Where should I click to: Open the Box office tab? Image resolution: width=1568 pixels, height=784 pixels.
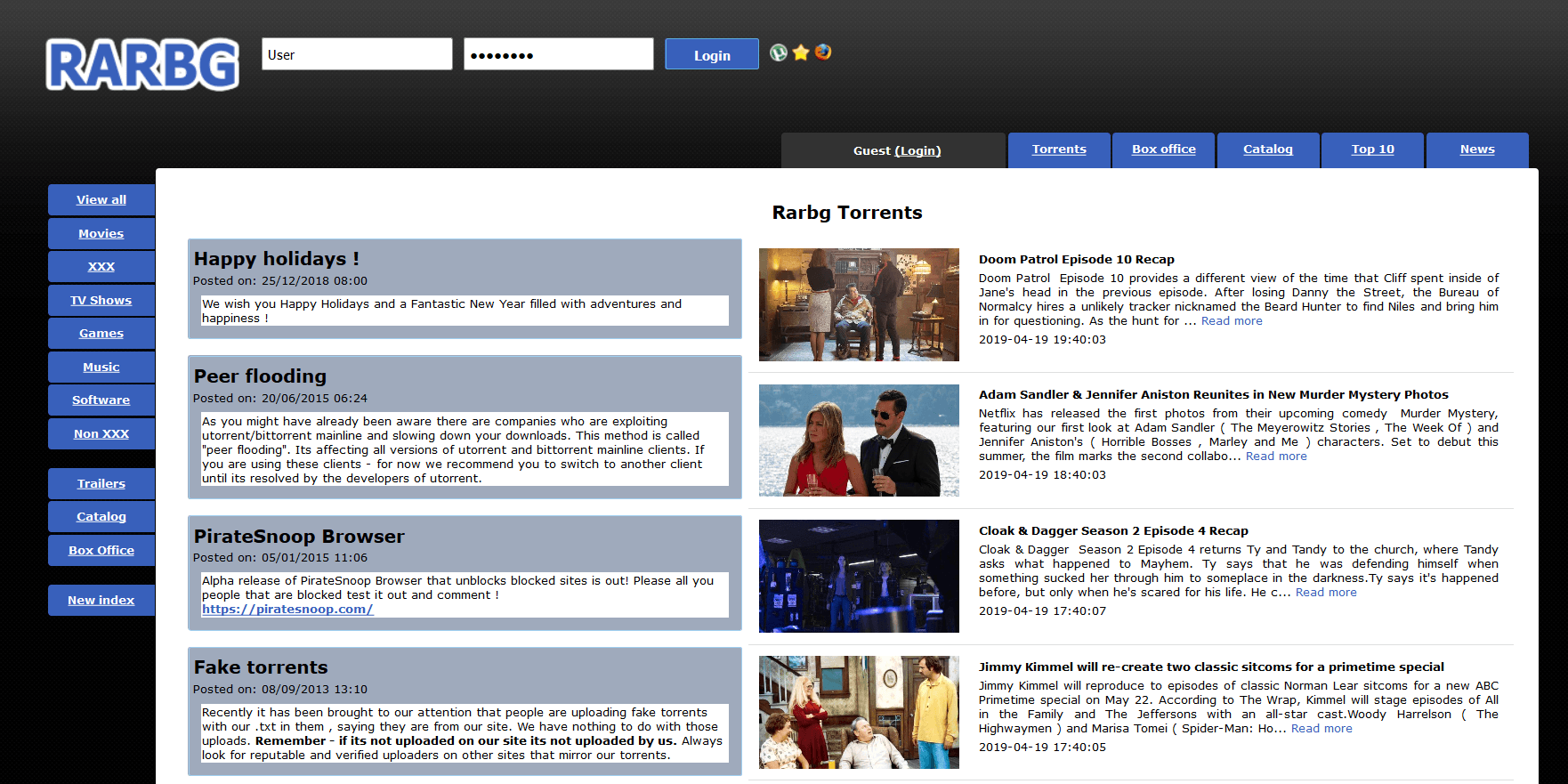pyautogui.click(x=1164, y=150)
